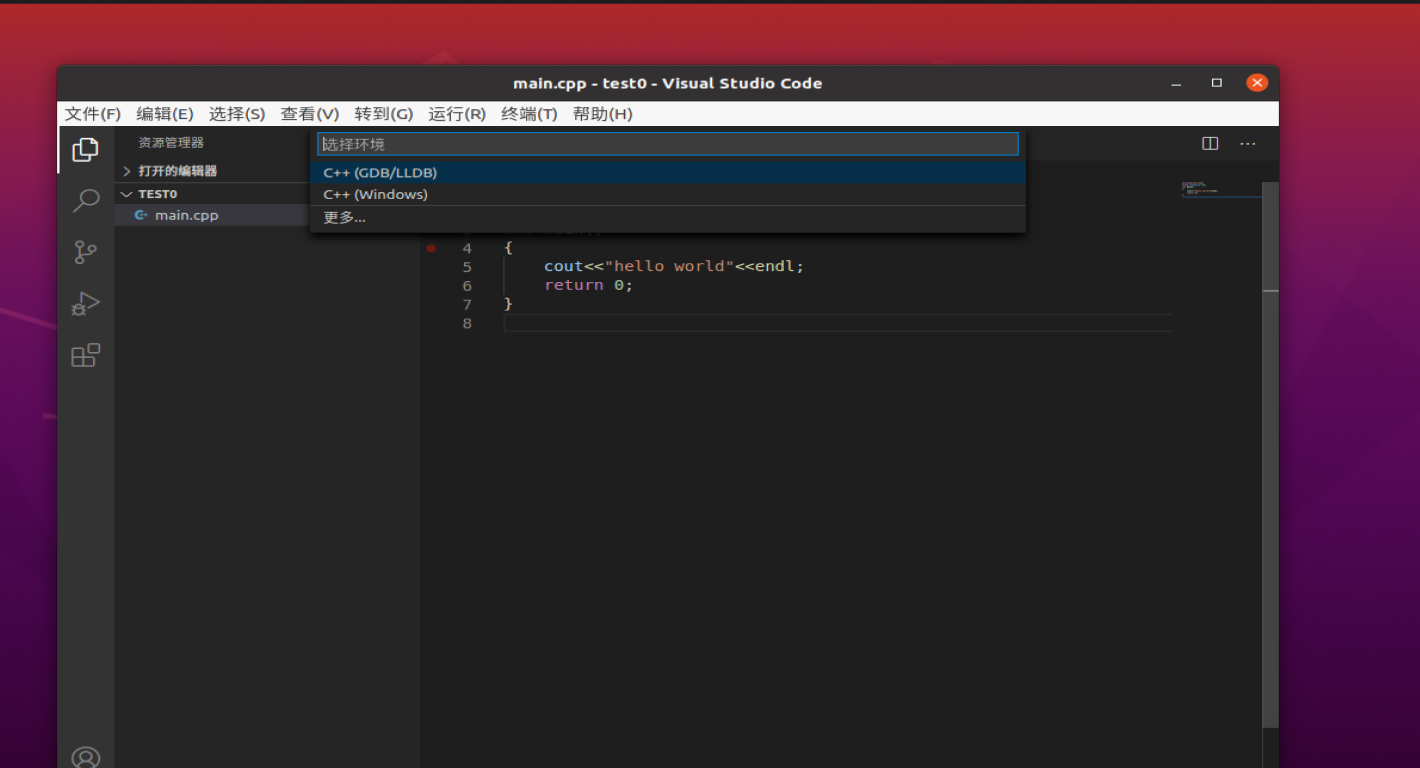Click the 资源管理器 panel title

pyautogui.click(x=171, y=143)
